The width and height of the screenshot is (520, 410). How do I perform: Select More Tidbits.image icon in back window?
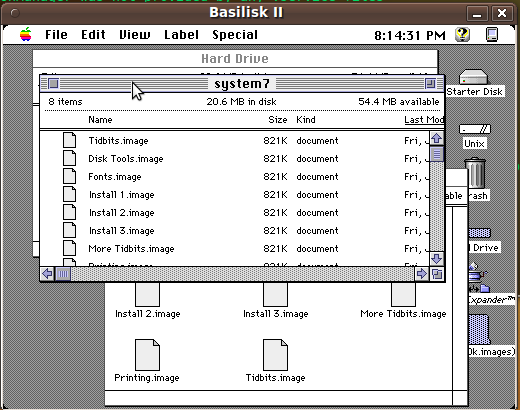click(x=403, y=295)
